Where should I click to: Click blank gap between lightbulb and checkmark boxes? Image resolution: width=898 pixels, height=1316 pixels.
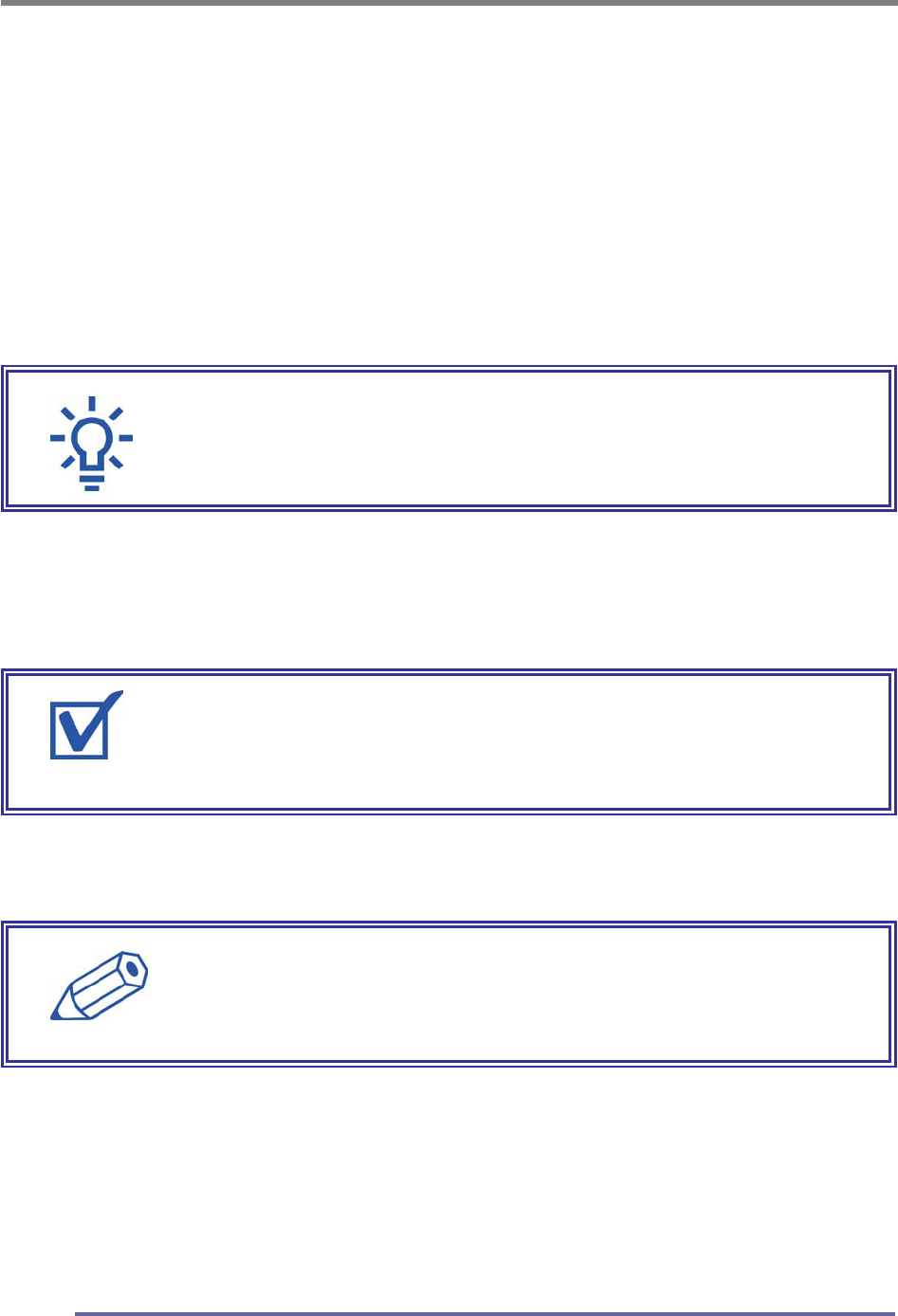point(449,590)
